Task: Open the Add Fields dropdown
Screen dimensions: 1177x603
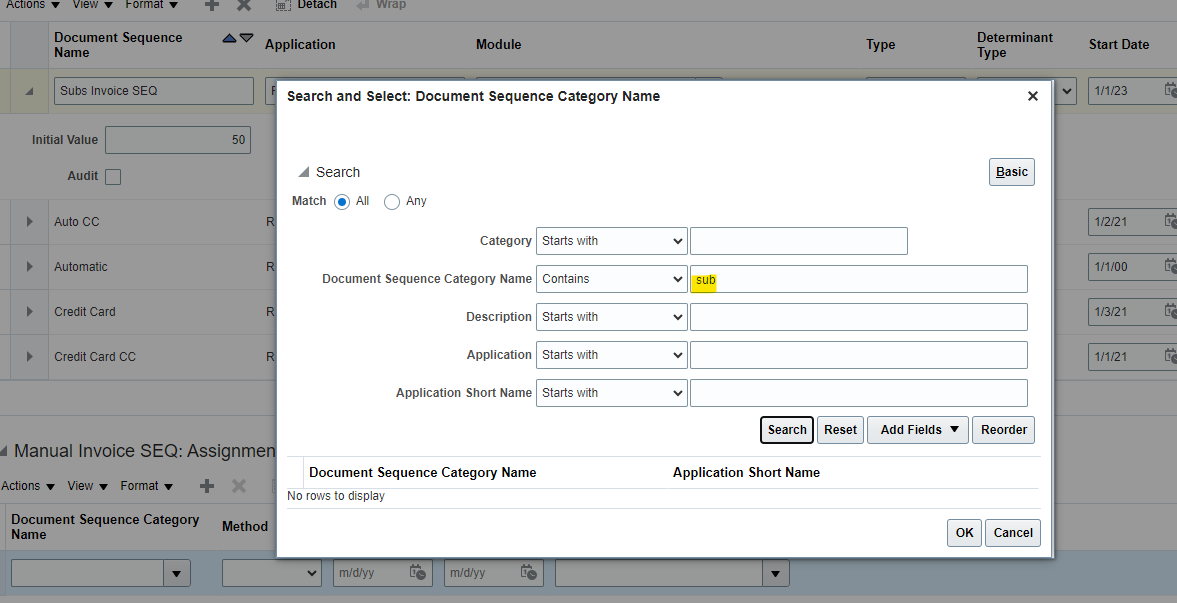Action: pyautogui.click(x=917, y=430)
